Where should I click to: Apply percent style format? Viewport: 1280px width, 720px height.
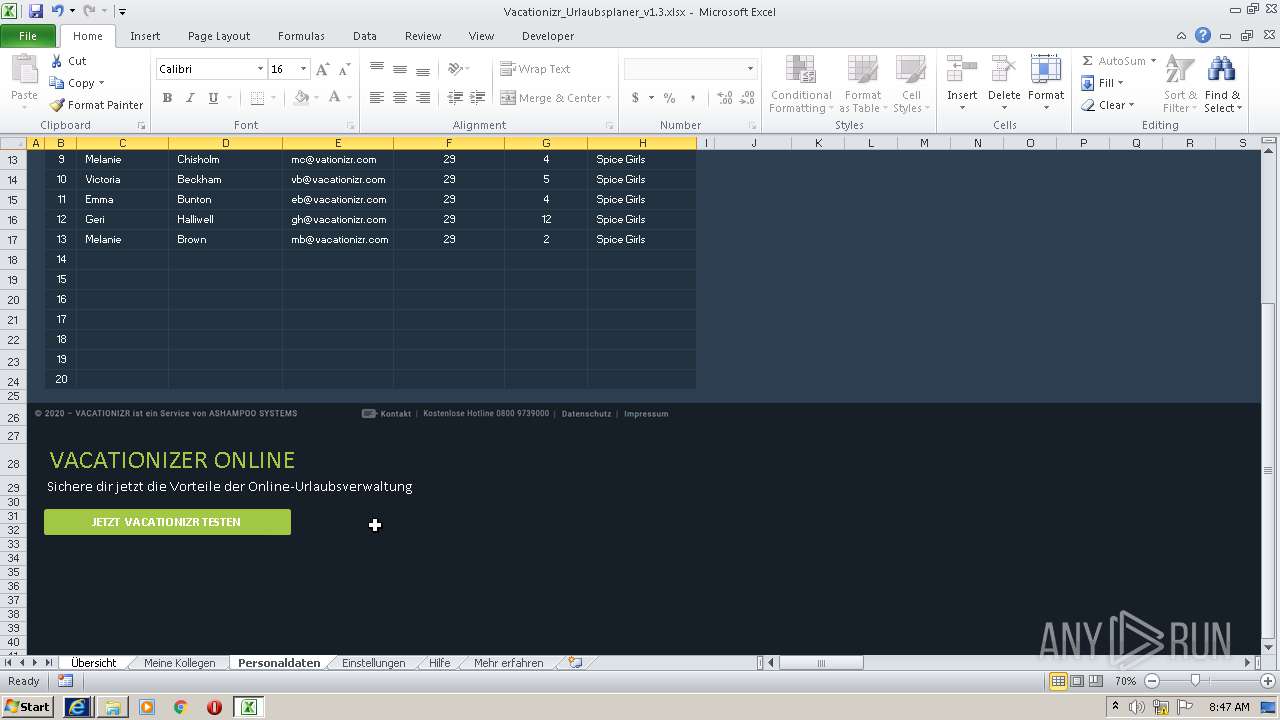tap(669, 98)
